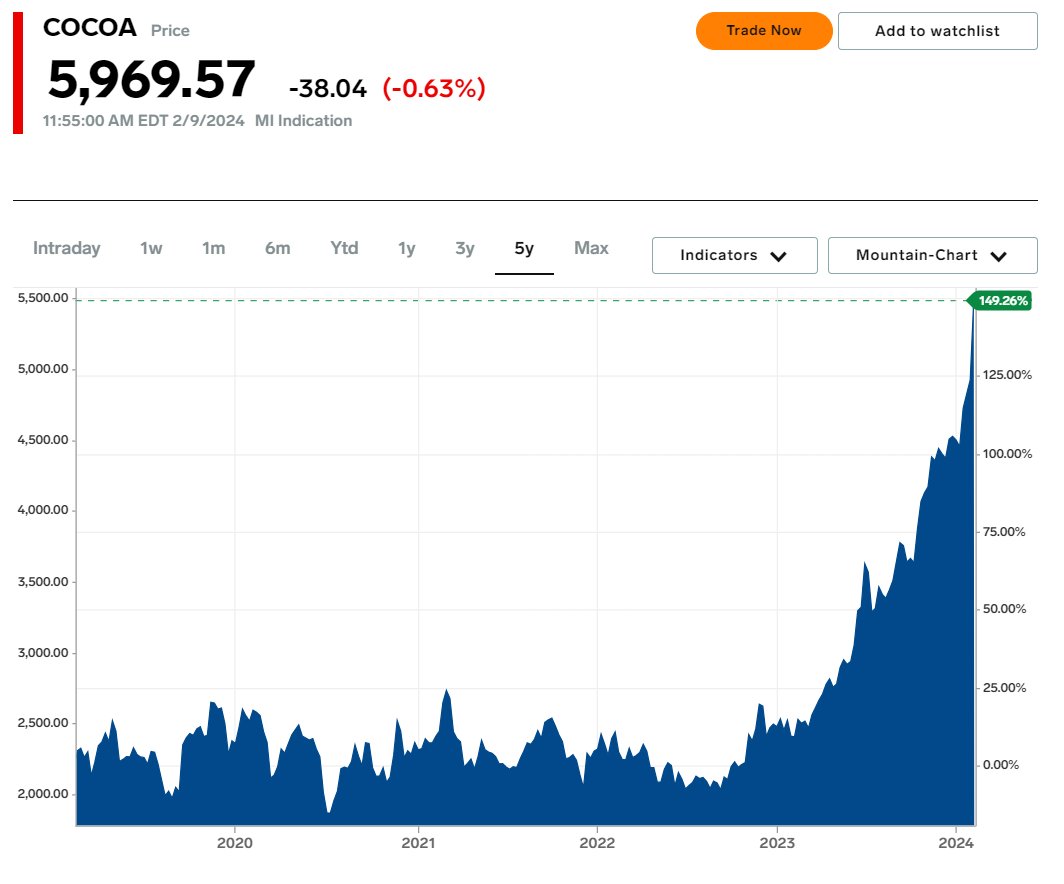Viewport: 1064px width, 884px height.
Task: Select the 3y chart range
Action: 464,248
